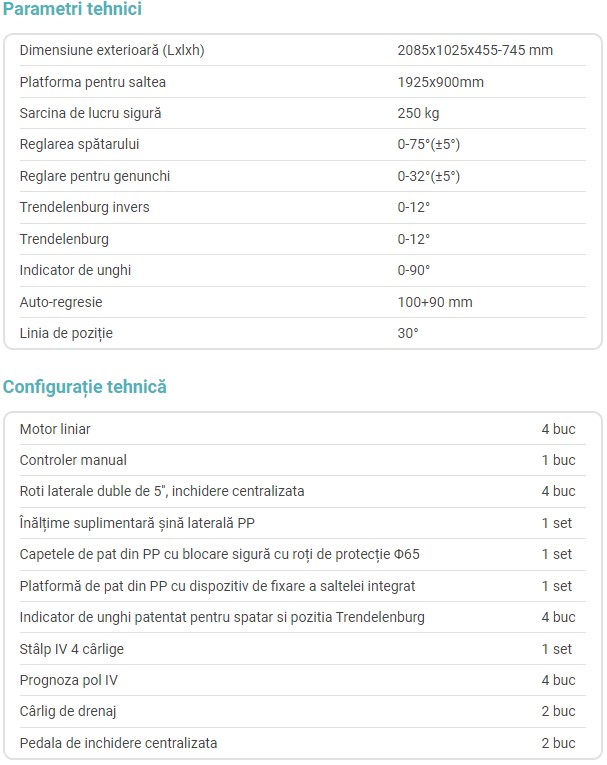Click Linia de poziție label
This screenshot has height=765, width=607.
coord(66,333)
